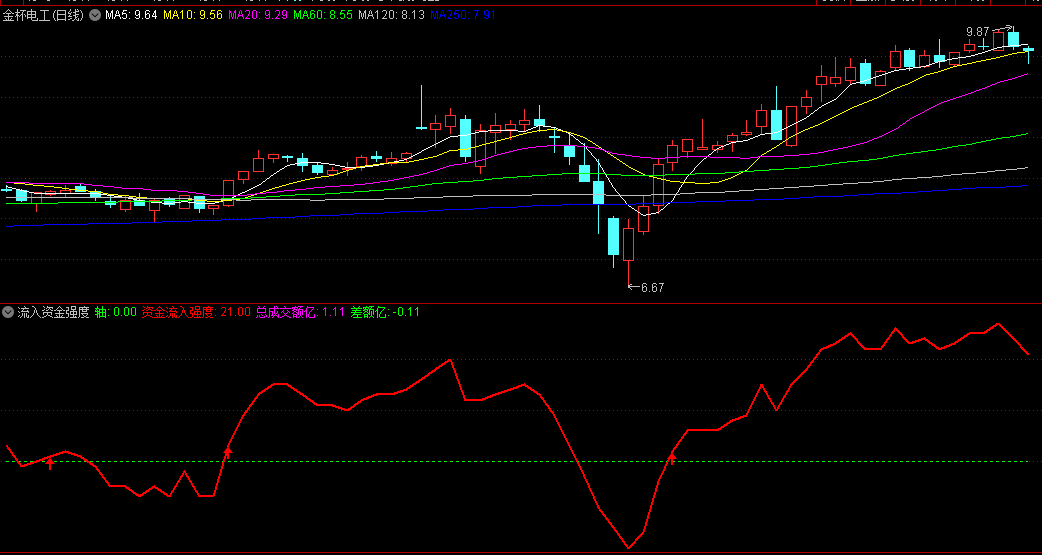Click the 金杯电工(日线) chart title
Viewport: 1042px width, 555px height.
pos(43,15)
